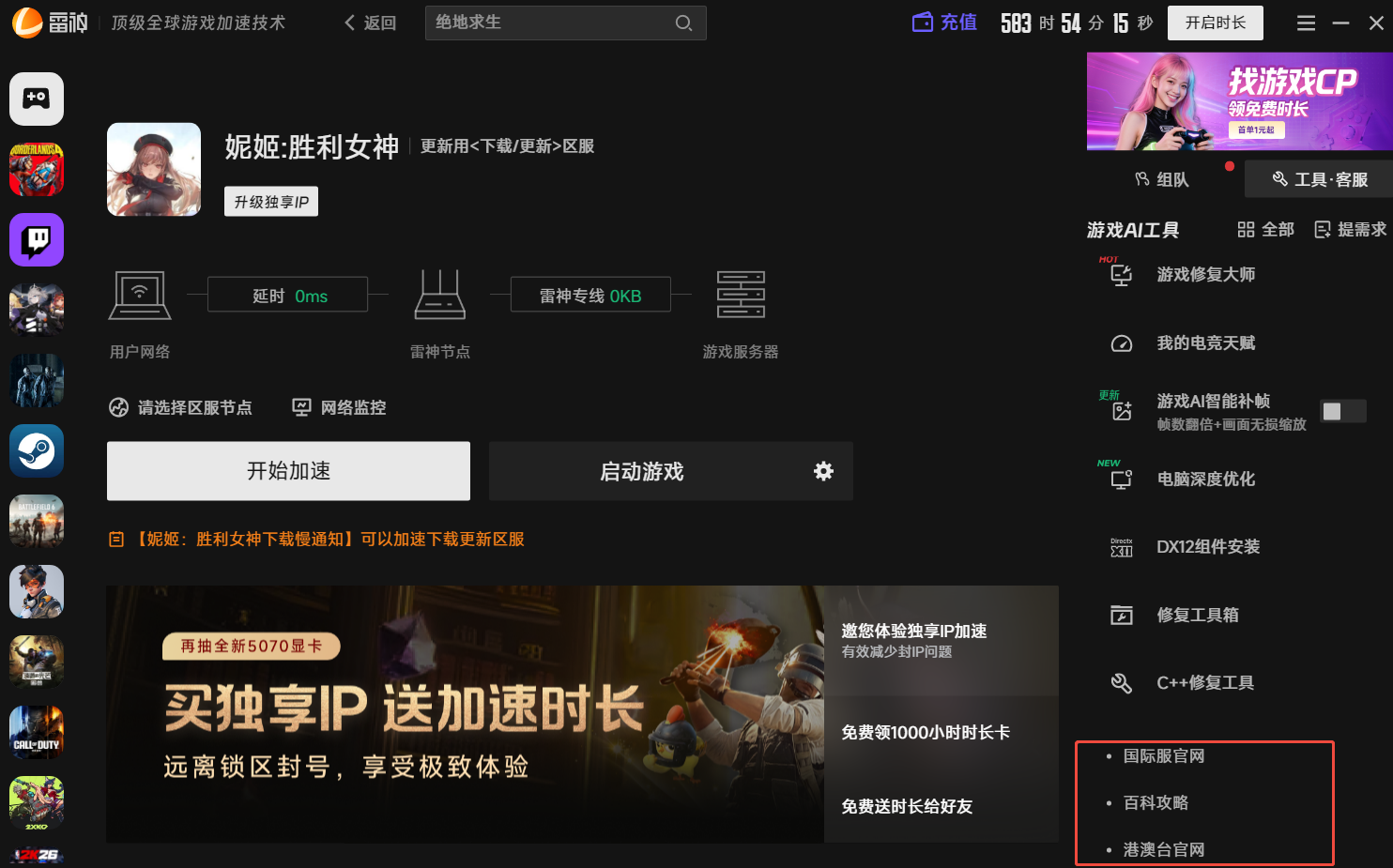Open 游戏修复大师 repair tool
Viewport: 1393px width, 868px height.
pyautogui.click(x=1205, y=275)
